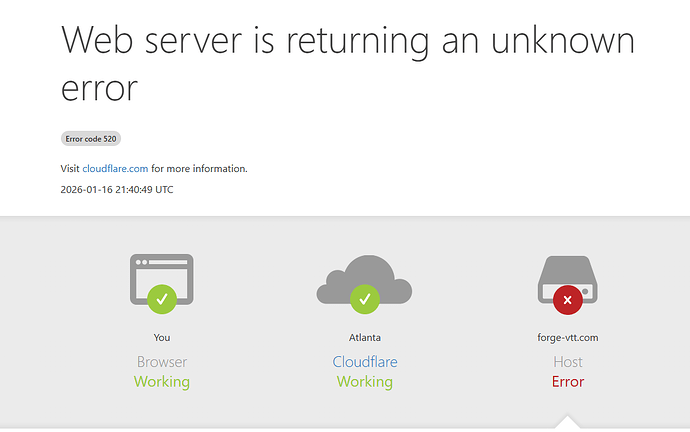690x432 pixels.
Task: Click the green "Working" text under Cloudflare
Action: point(365,382)
